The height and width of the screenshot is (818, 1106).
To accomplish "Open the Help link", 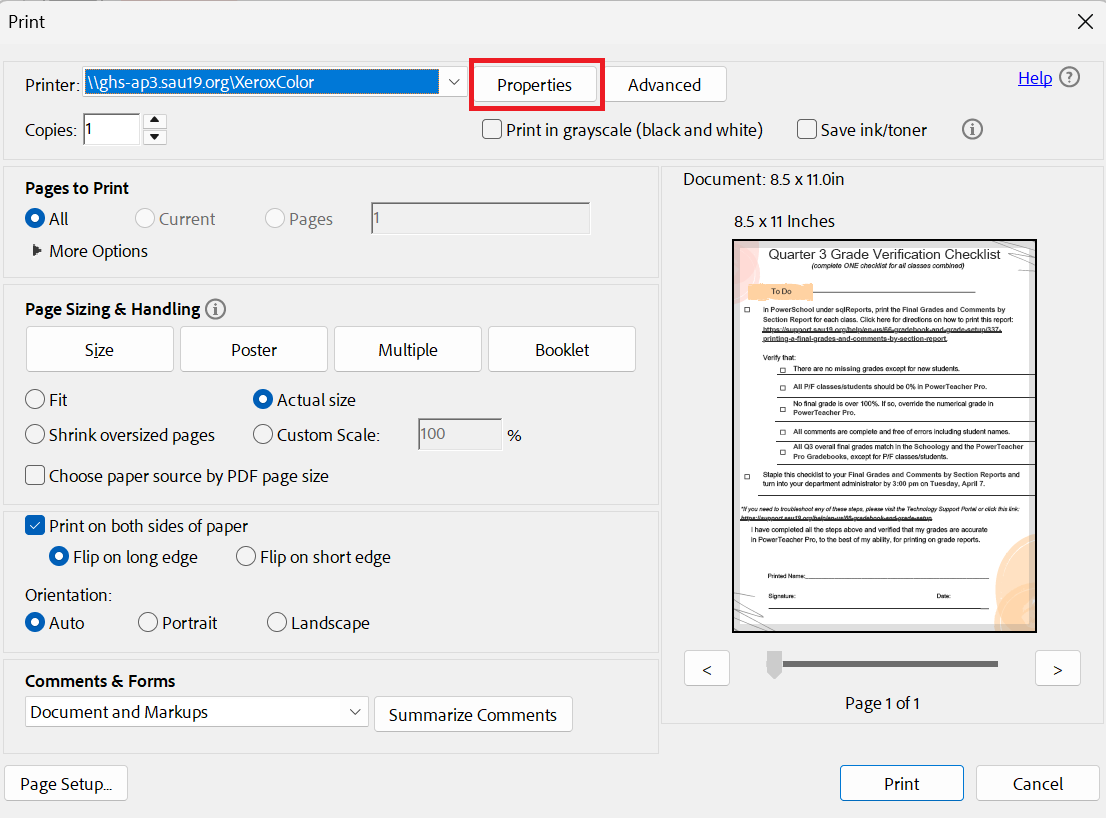I will tap(1034, 78).
